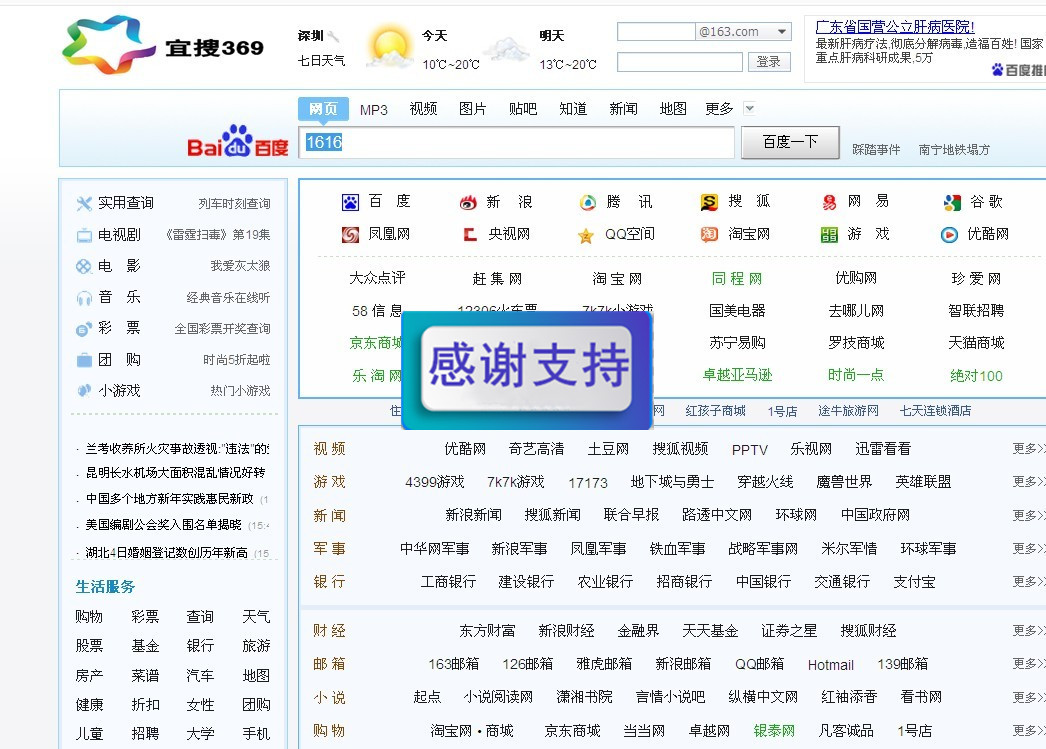Switch to the 贴吧 search tab
Screen dimensions: 1046x749
pos(522,109)
